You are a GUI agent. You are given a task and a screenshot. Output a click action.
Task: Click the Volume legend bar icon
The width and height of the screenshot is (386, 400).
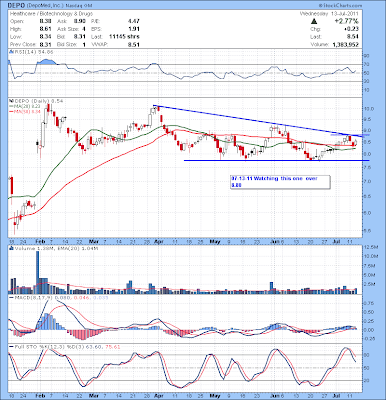coord(11,248)
